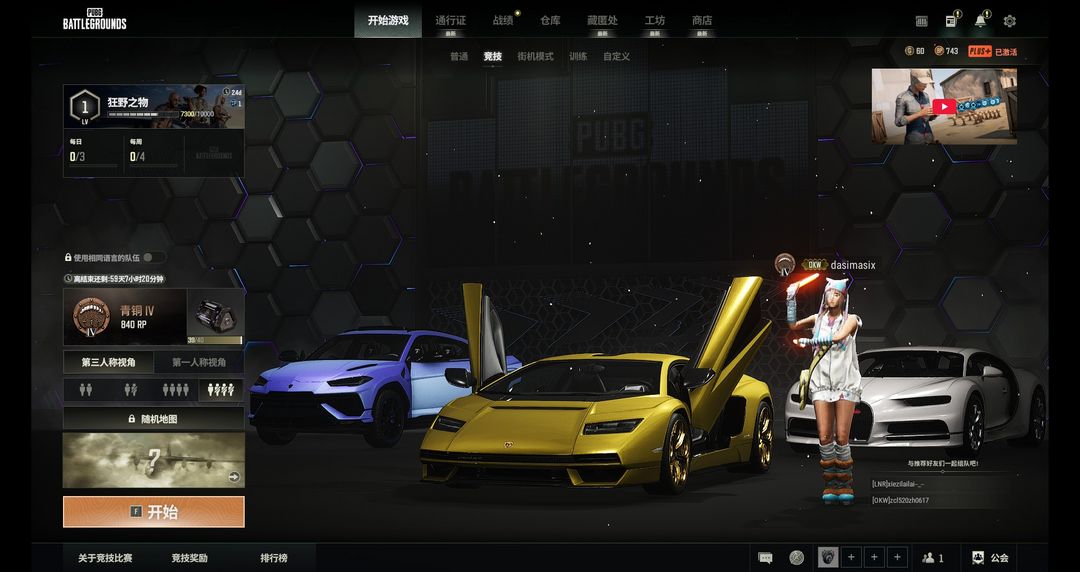Select the four-person squad-size icon
1080x572 pixels.
point(176,390)
